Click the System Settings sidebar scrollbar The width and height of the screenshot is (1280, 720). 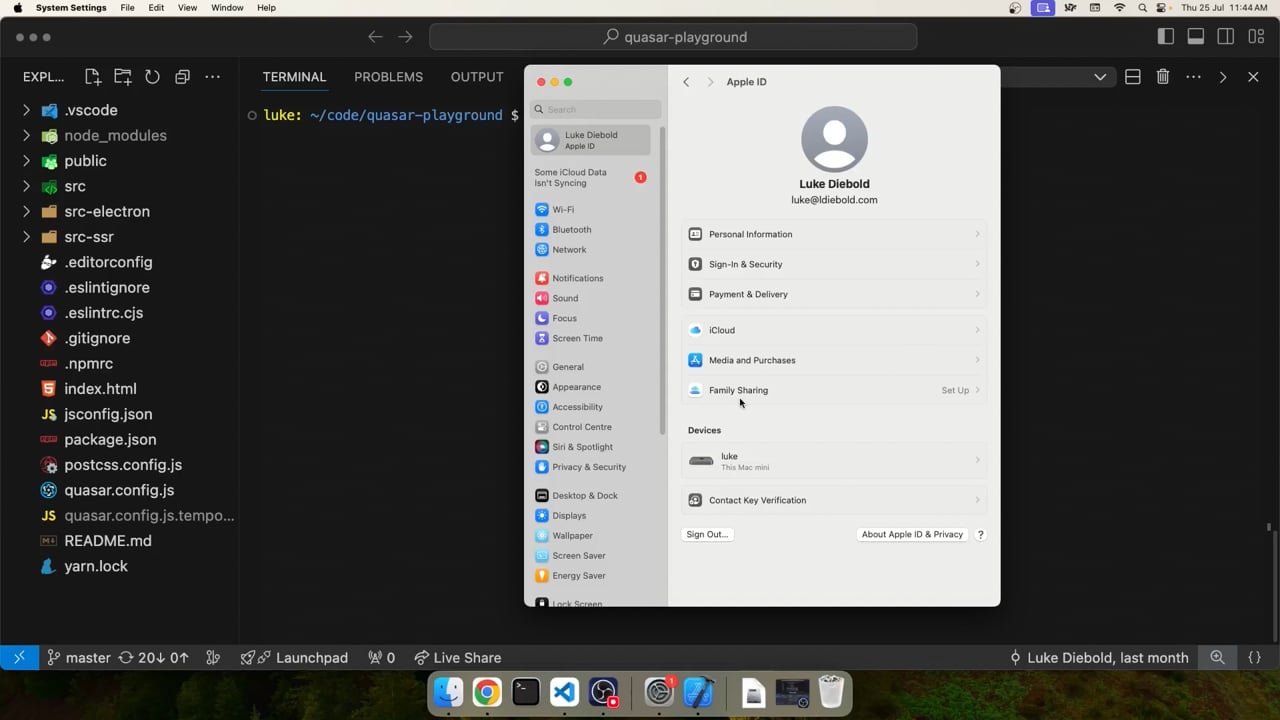pyautogui.click(x=662, y=280)
